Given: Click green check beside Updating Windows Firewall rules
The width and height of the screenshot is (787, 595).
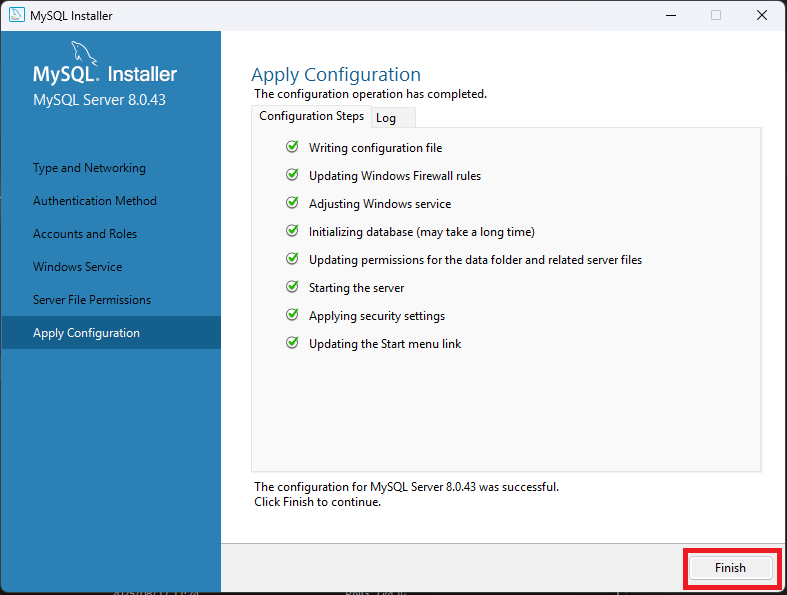Looking at the screenshot, I should pyautogui.click(x=292, y=175).
